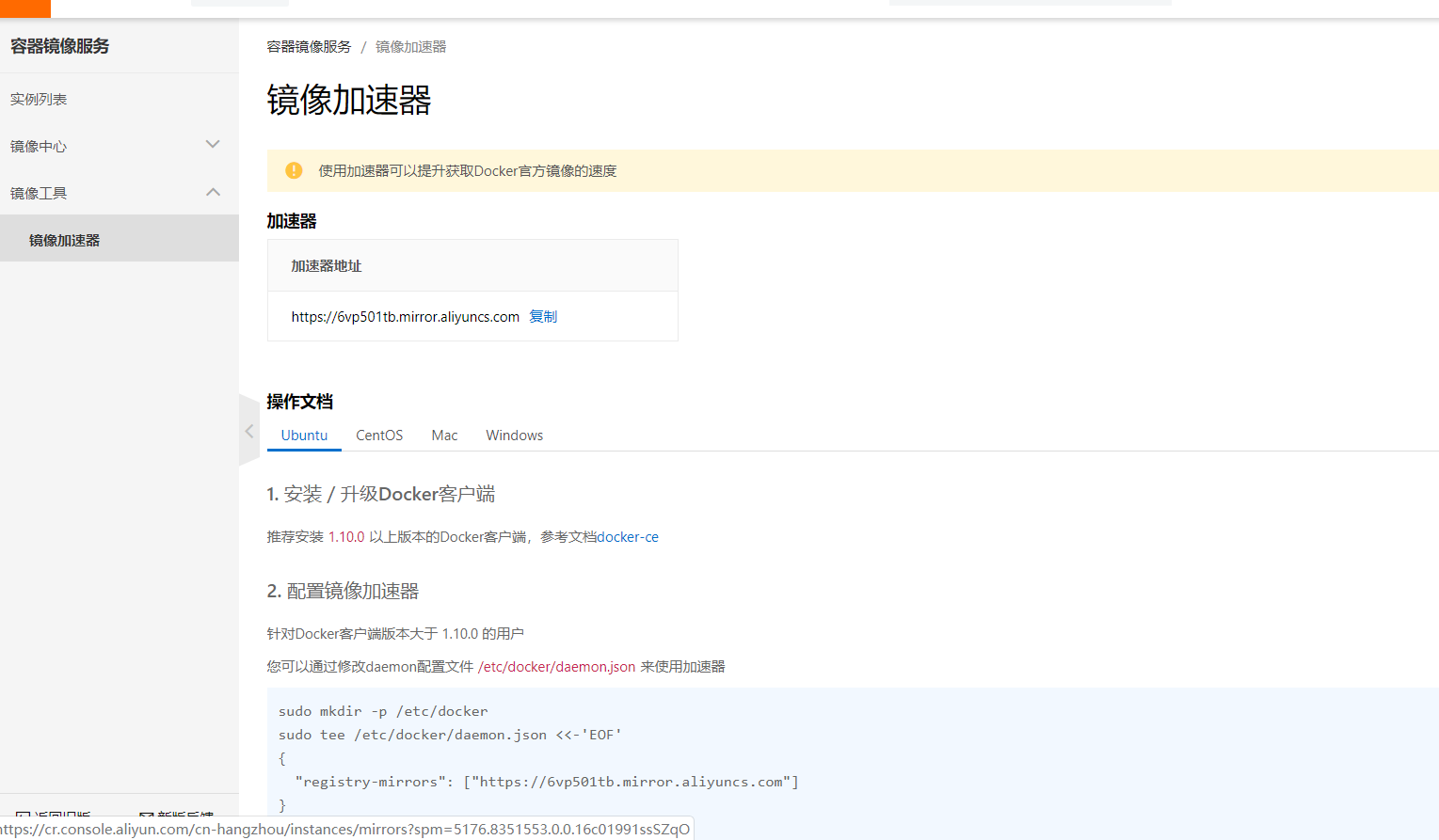
Task: Collapse the sidebar using the arrow handle
Action: [x=248, y=430]
